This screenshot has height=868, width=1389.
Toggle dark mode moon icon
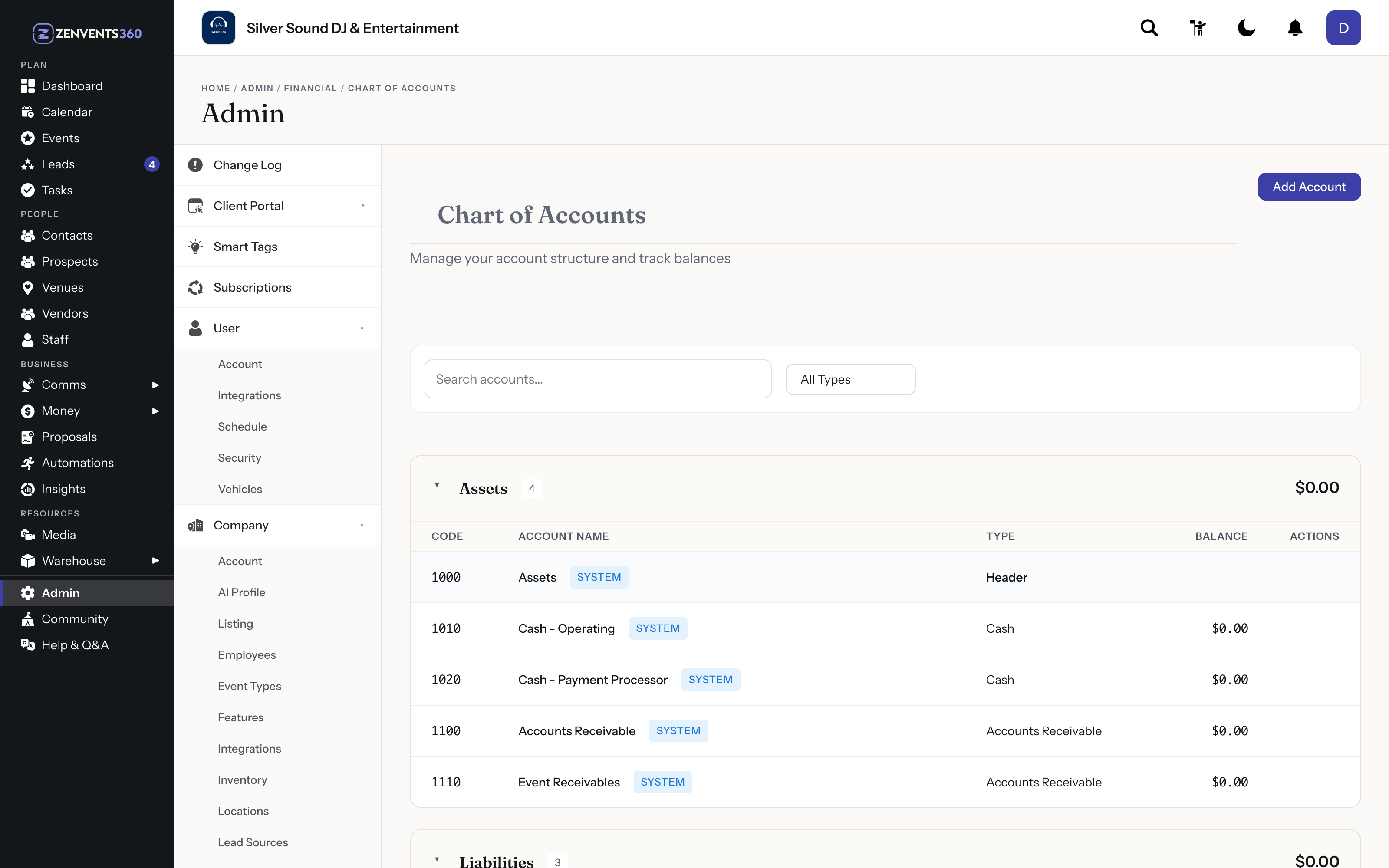[1246, 27]
